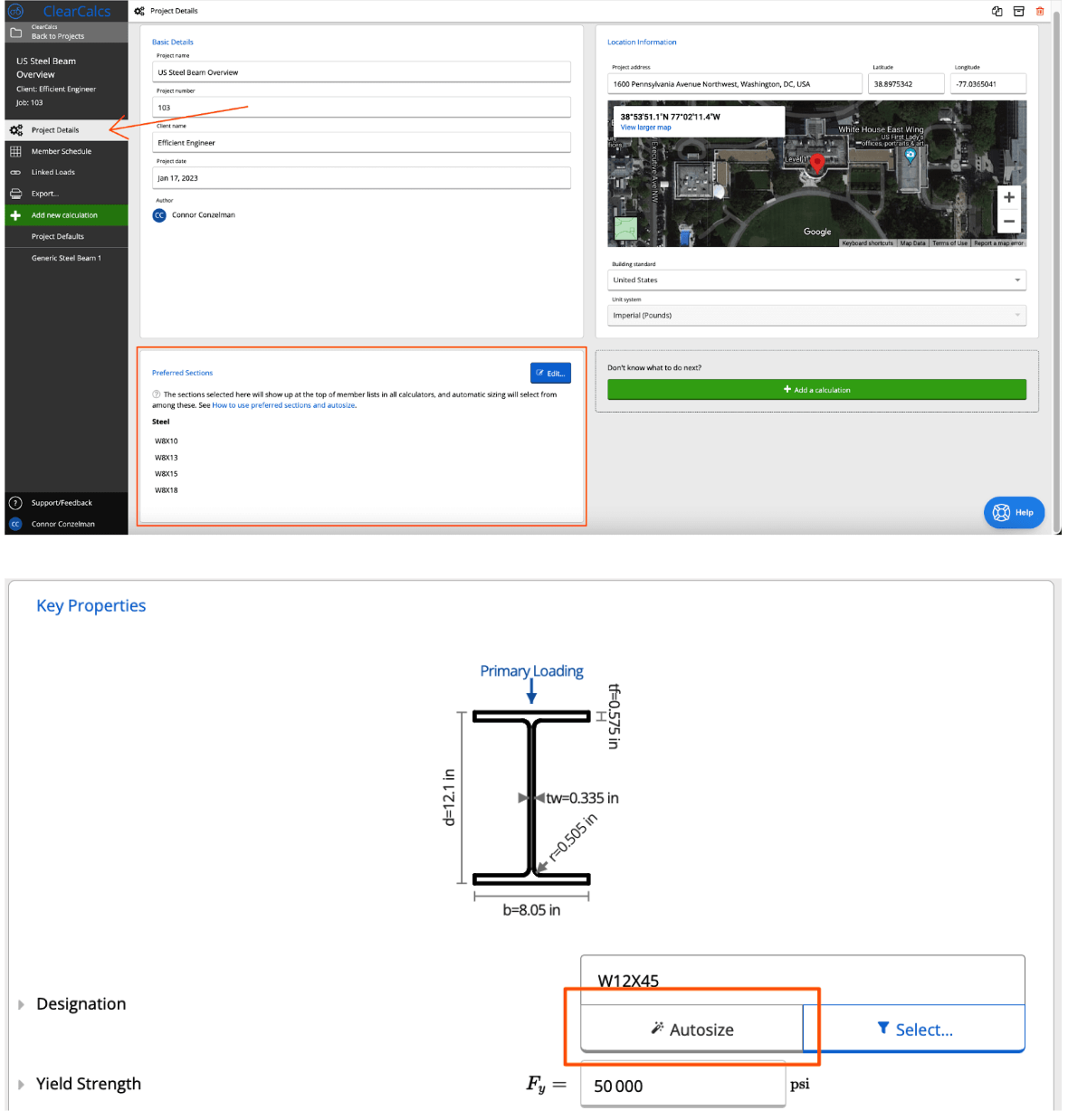Click Report a map error link
The height and width of the screenshot is (1120, 1068).
[999, 243]
